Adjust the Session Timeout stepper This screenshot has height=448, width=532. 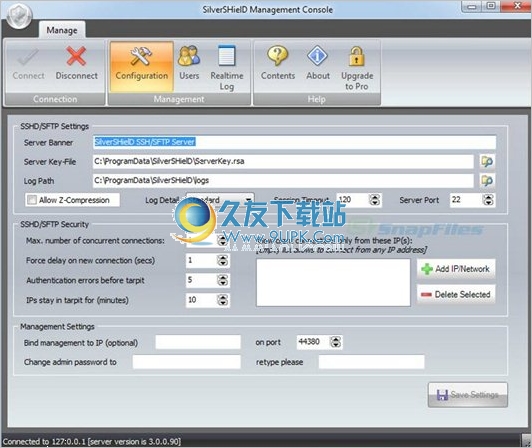pyautogui.click(x=375, y=200)
